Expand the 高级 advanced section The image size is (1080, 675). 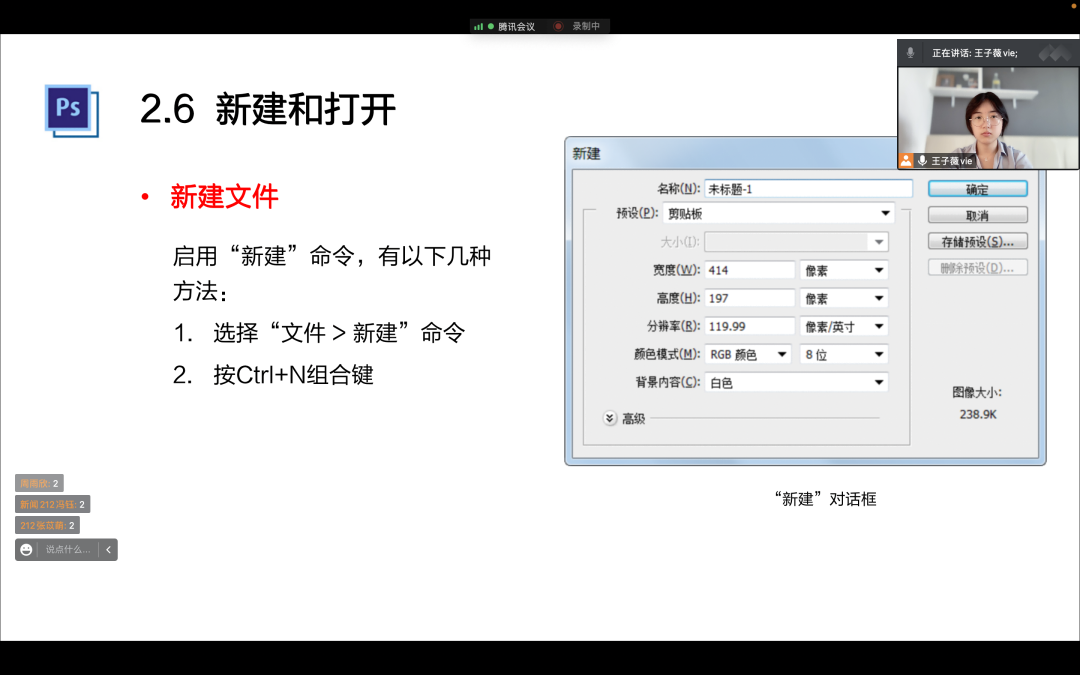(x=609, y=419)
